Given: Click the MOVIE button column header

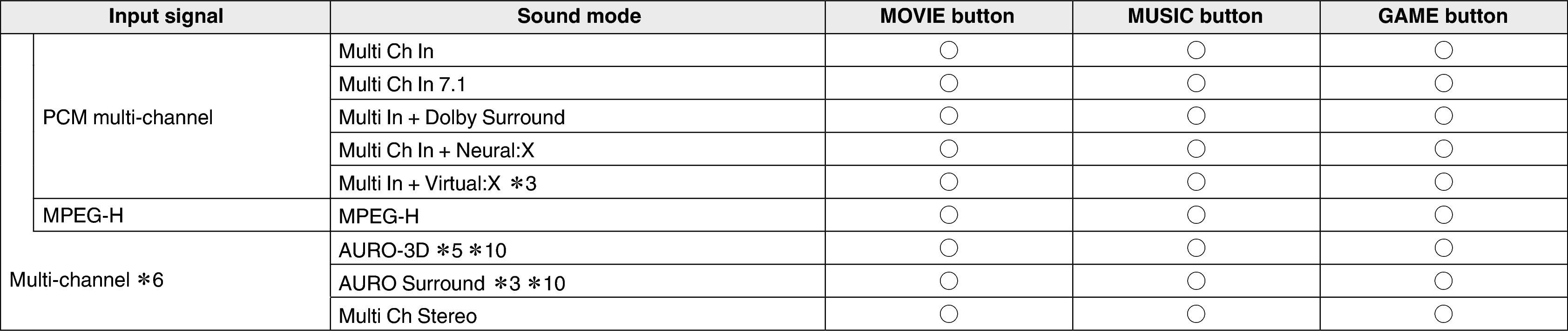Looking at the screenshot, I should pos(947,16).
